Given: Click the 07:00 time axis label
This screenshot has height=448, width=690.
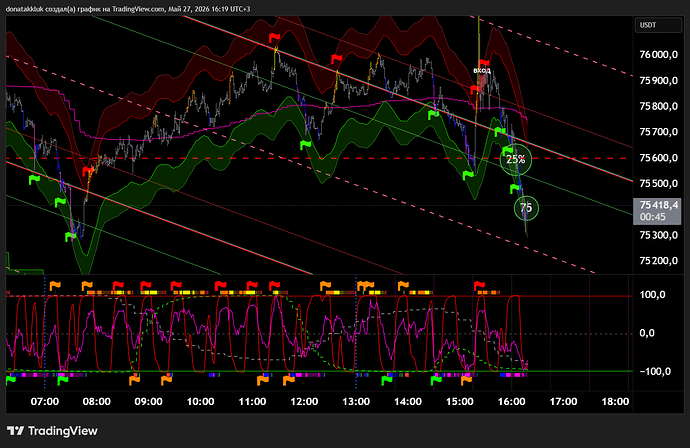Looking at the screenshot, I should [44, 401].
